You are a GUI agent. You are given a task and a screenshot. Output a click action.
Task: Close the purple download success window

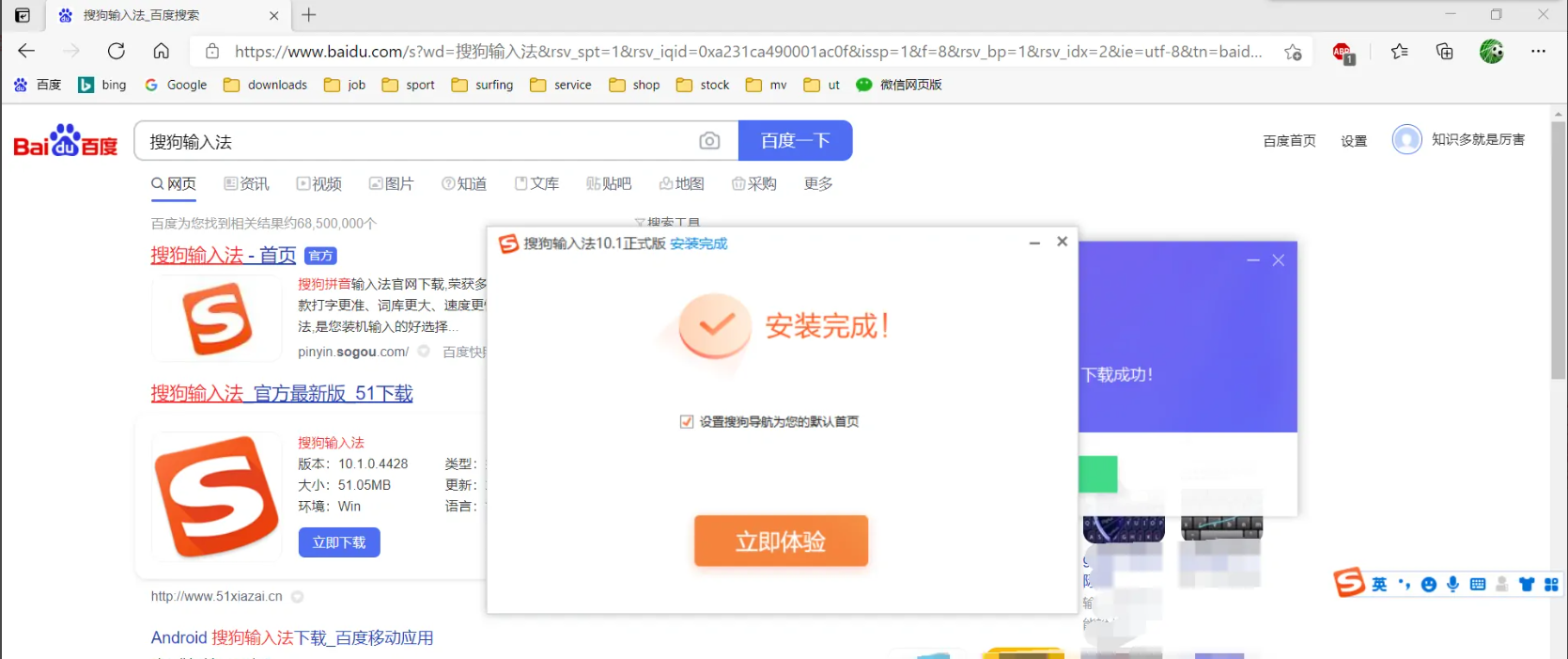pos(1279,260)
